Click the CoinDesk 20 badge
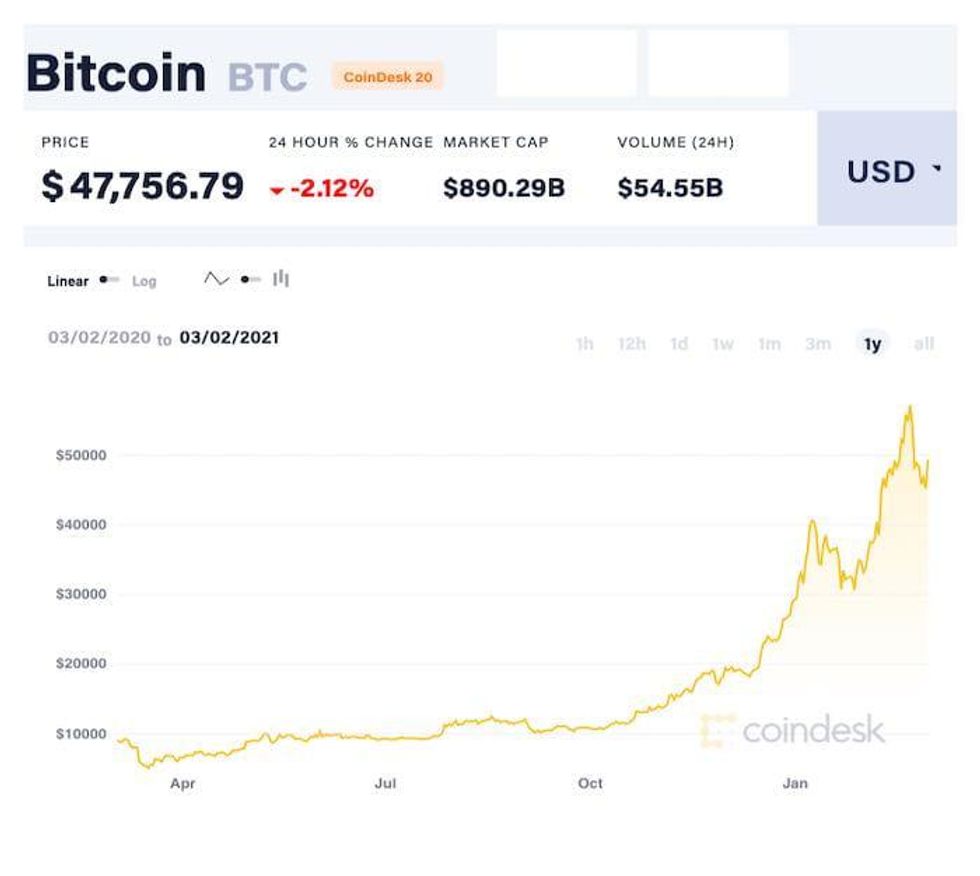Screen dimensions: 980x876 pos(387,76)
